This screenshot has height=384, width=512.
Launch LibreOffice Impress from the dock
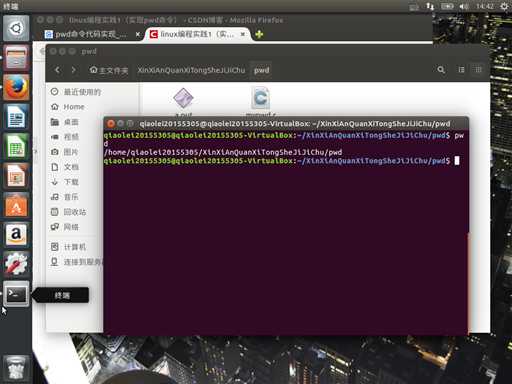click(16, 175)
